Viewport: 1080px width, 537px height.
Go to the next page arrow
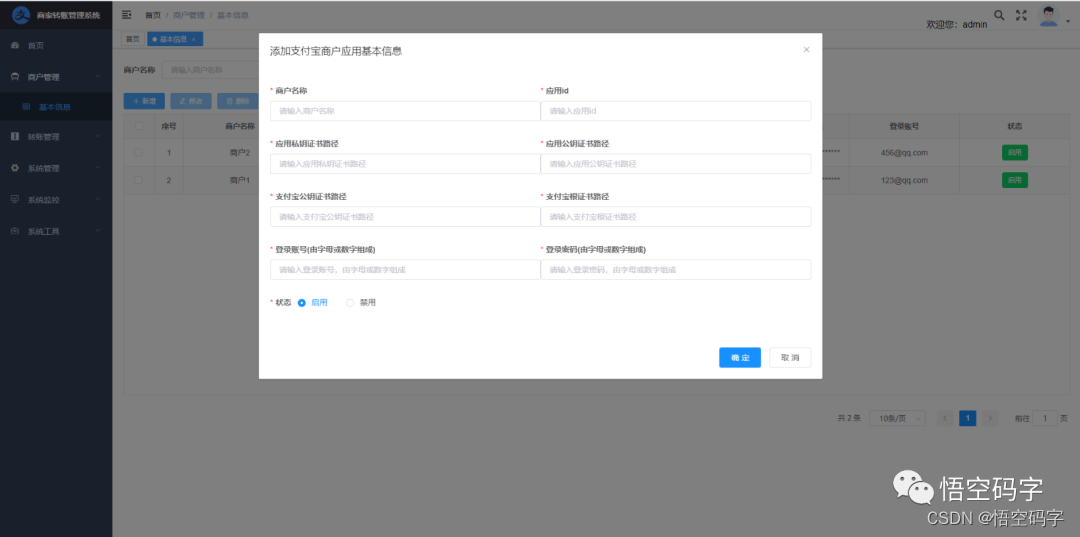pos(990,418)
